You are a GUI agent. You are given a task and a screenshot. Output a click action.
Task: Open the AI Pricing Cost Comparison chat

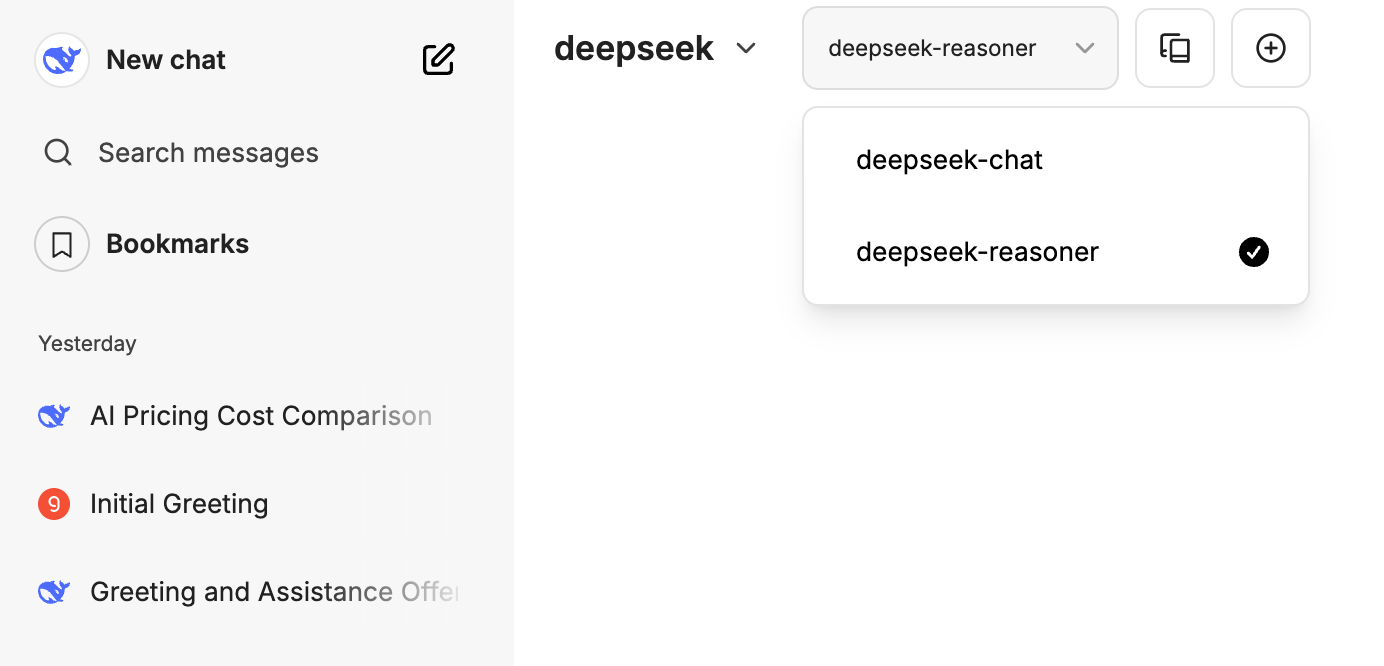[x=261, y=416]
